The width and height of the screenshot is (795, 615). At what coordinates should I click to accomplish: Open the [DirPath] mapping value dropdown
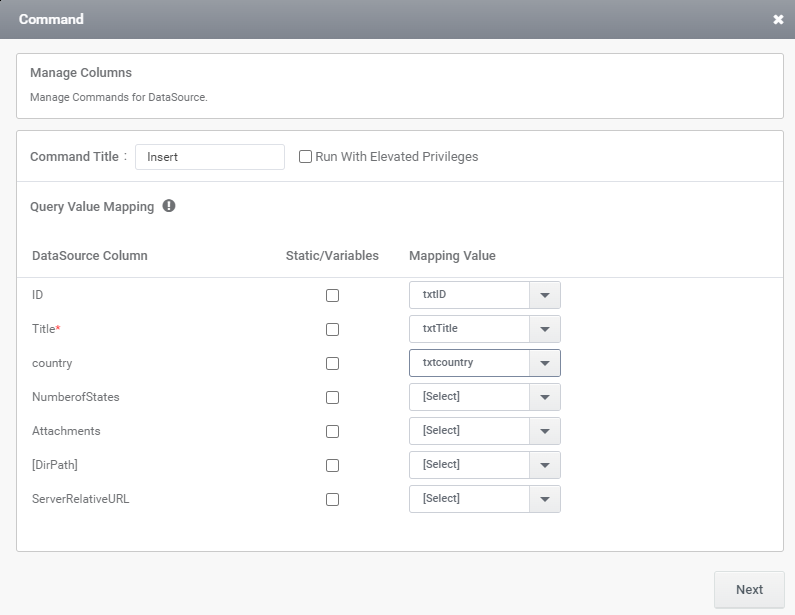(x=485, y=464)
